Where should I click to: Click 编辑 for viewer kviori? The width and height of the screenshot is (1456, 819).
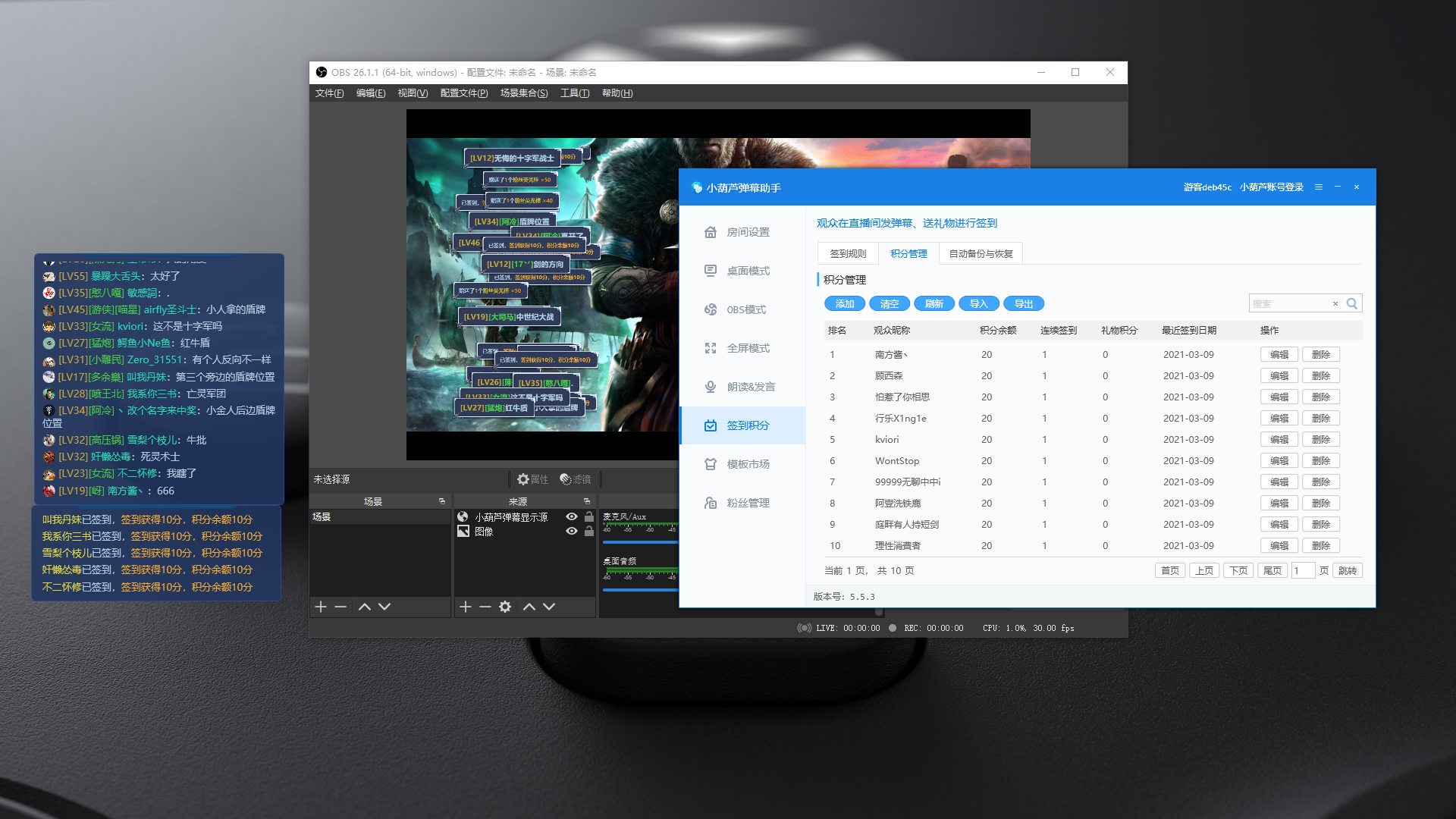(1279, 439)
